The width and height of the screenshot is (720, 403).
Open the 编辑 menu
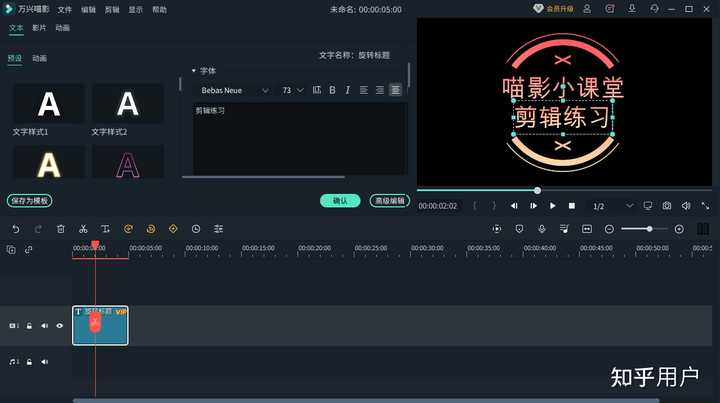click(x=88, y=10)
